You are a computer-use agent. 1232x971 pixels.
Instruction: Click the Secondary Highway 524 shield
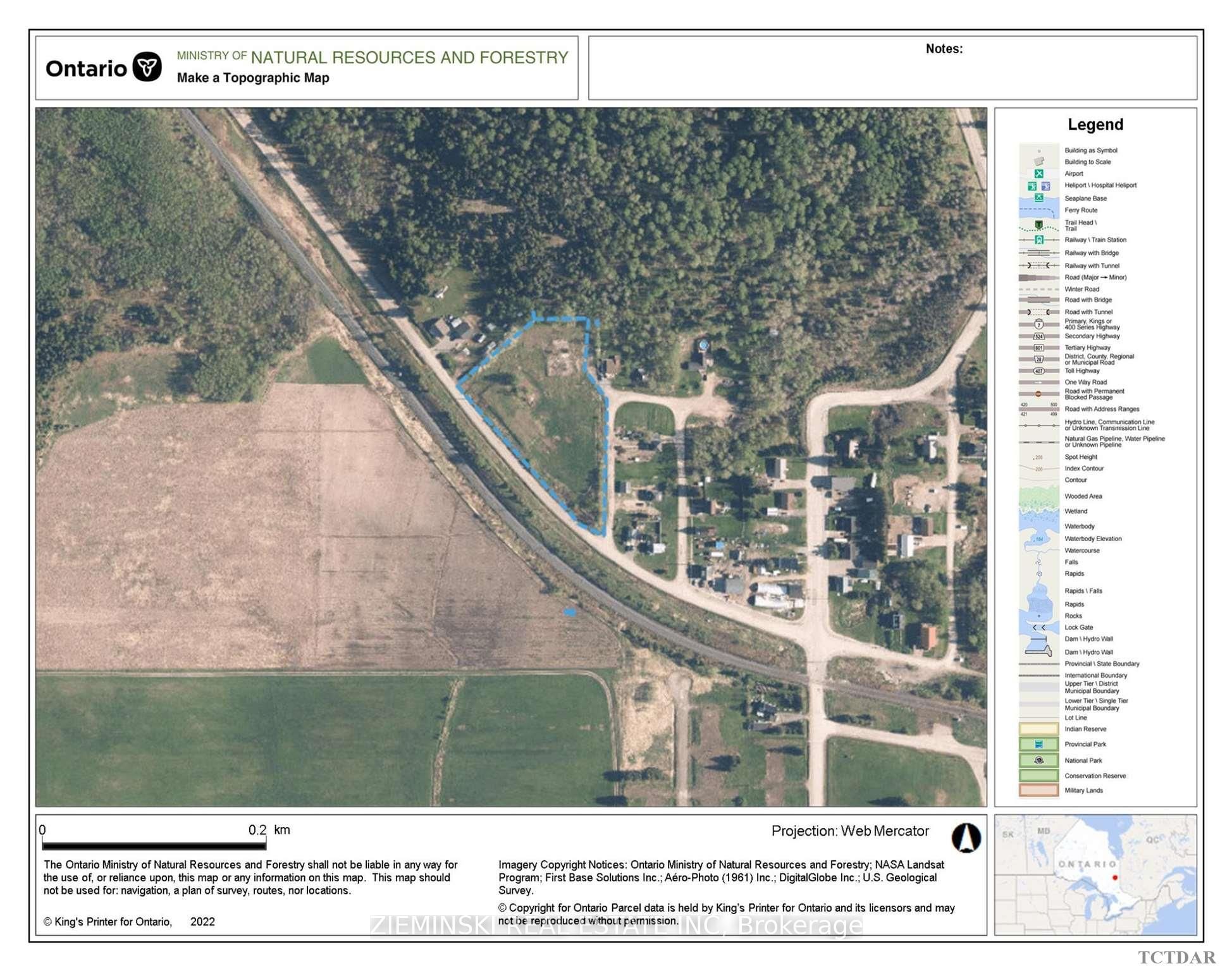click(x=1038, y=336)
